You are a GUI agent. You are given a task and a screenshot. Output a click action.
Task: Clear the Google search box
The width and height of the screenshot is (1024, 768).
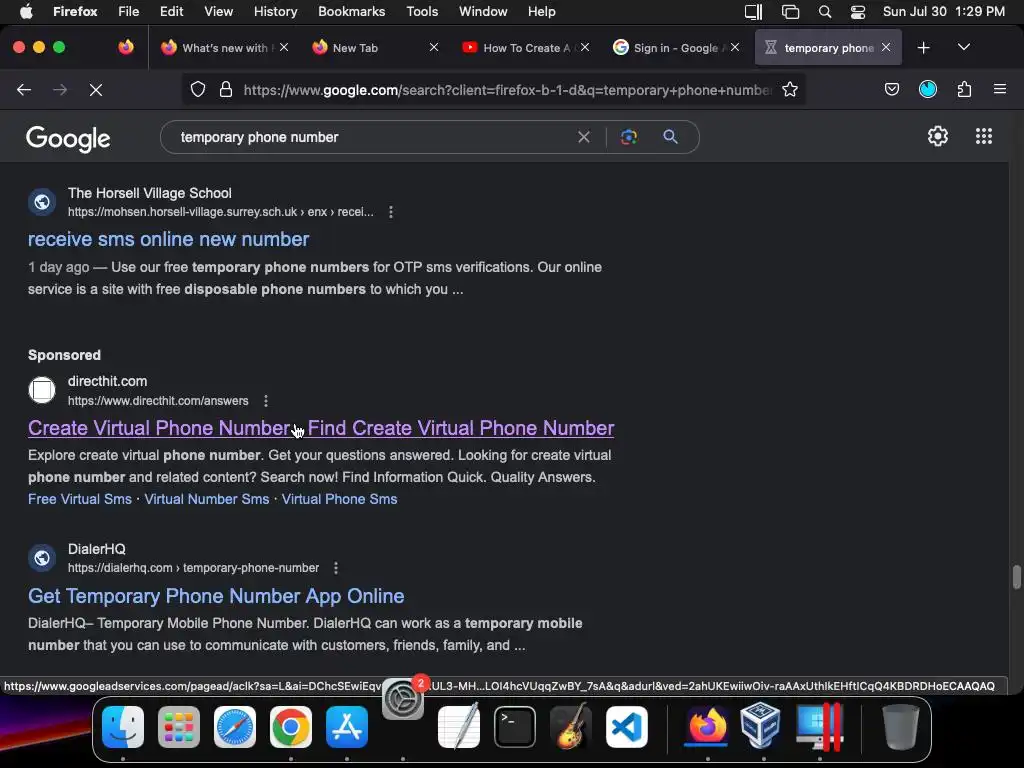(584, 137)
